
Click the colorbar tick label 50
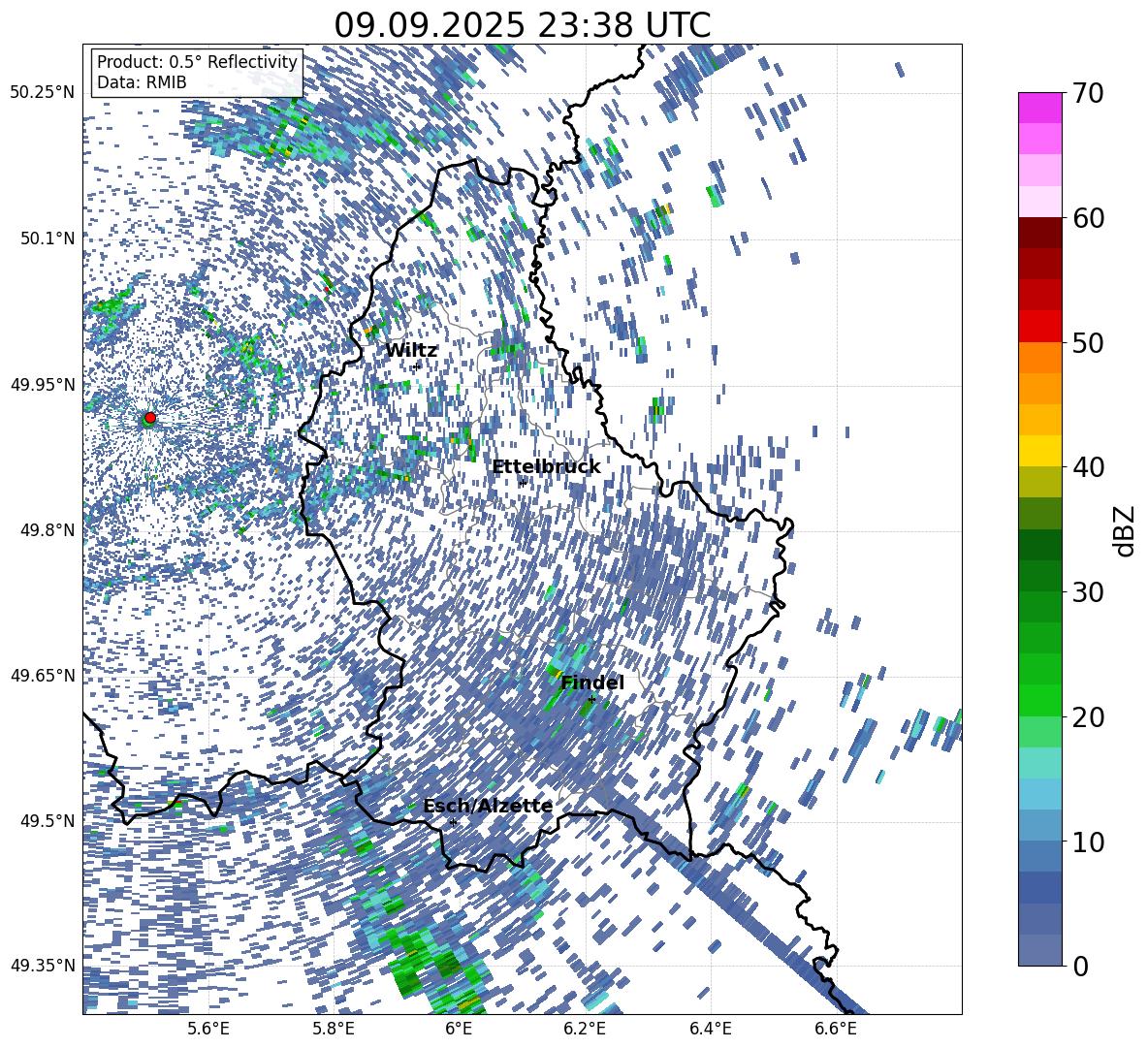(x=1088, y=343)
